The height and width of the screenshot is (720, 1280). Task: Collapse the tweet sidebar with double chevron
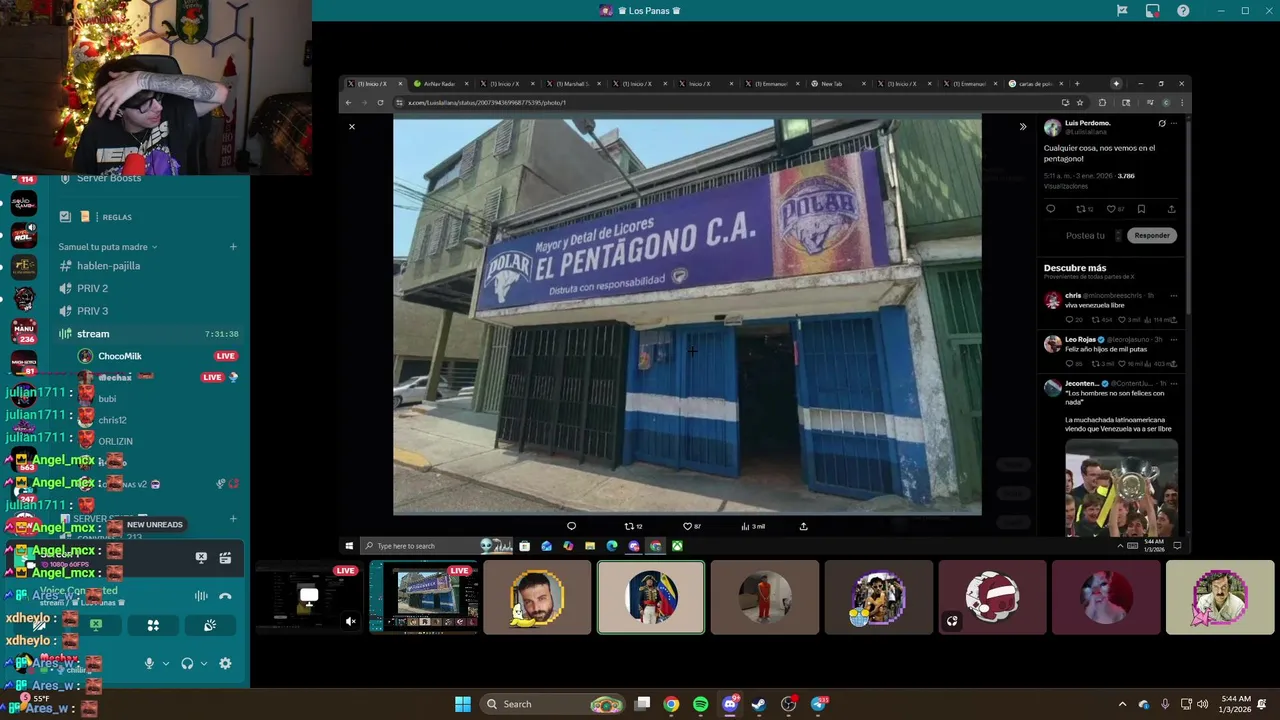1022,127
